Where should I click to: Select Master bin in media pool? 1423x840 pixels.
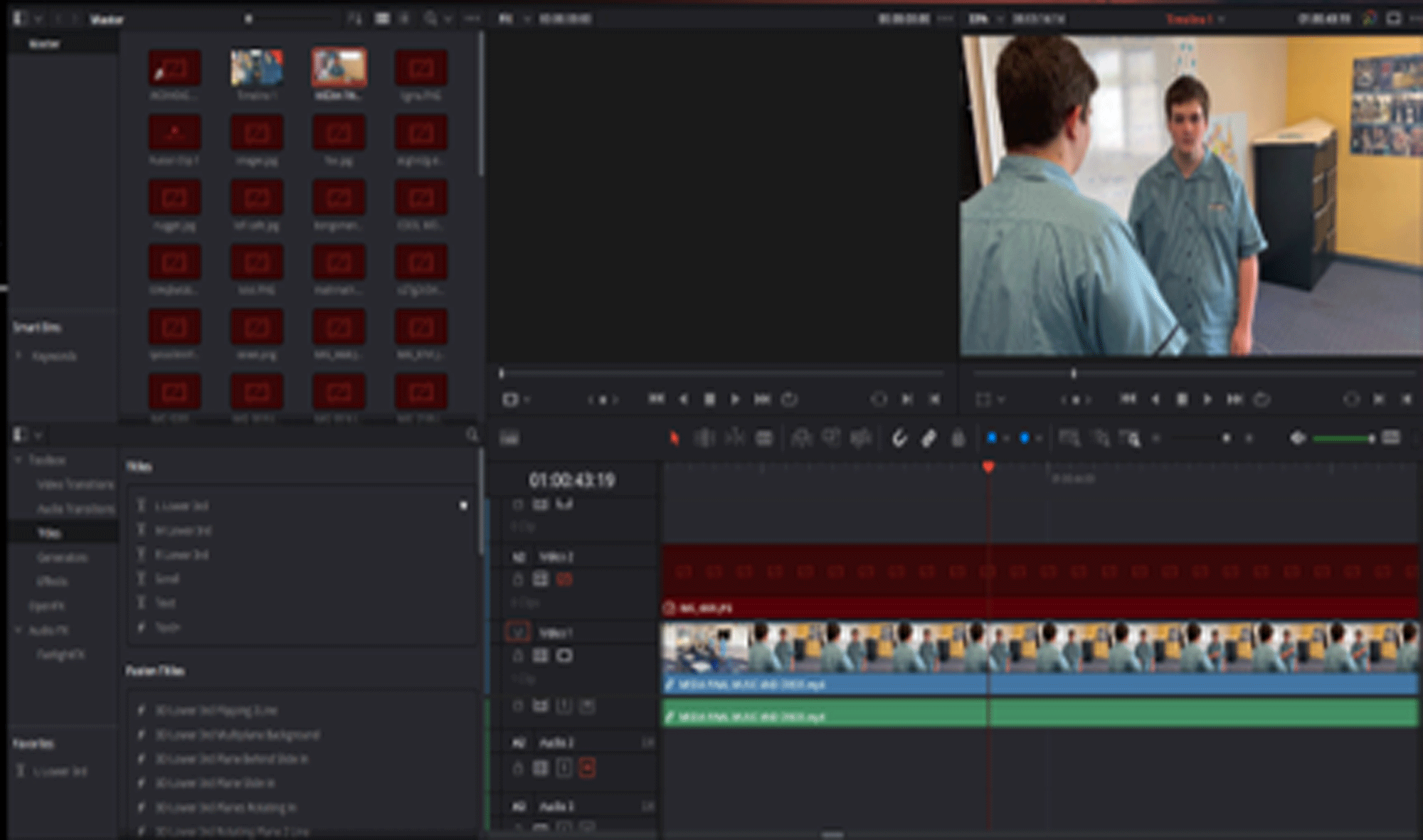(x=45, y=44)
